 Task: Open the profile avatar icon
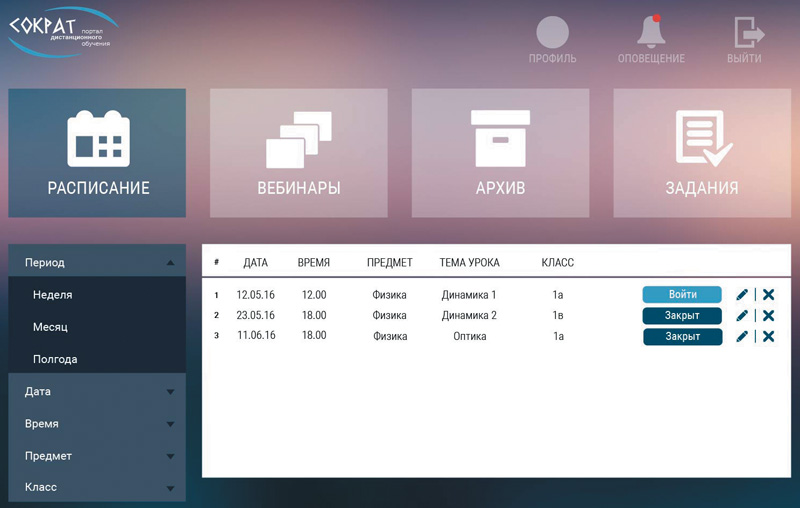(552, 33)
